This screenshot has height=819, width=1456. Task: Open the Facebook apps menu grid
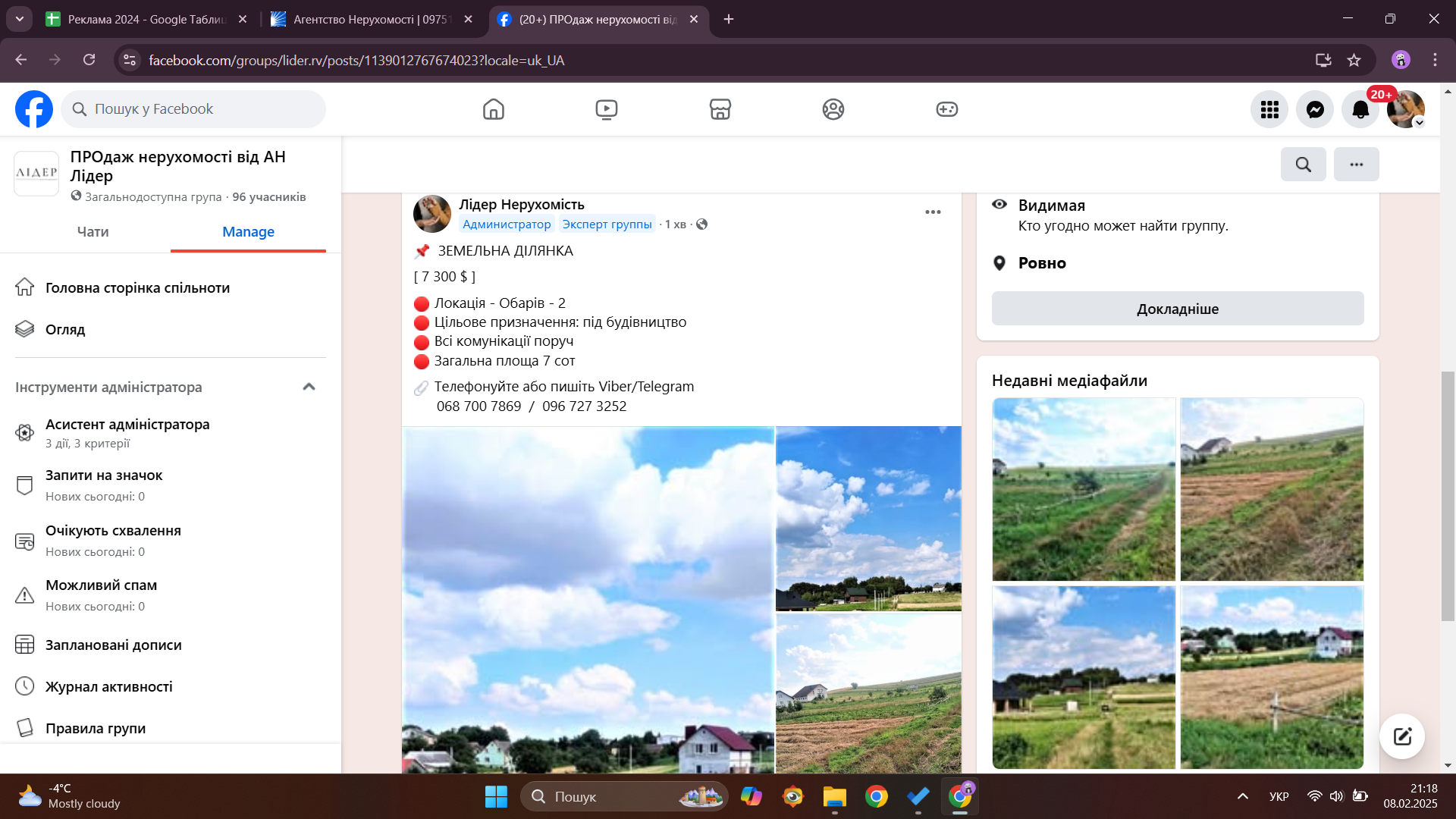(x=1269, y=109)
